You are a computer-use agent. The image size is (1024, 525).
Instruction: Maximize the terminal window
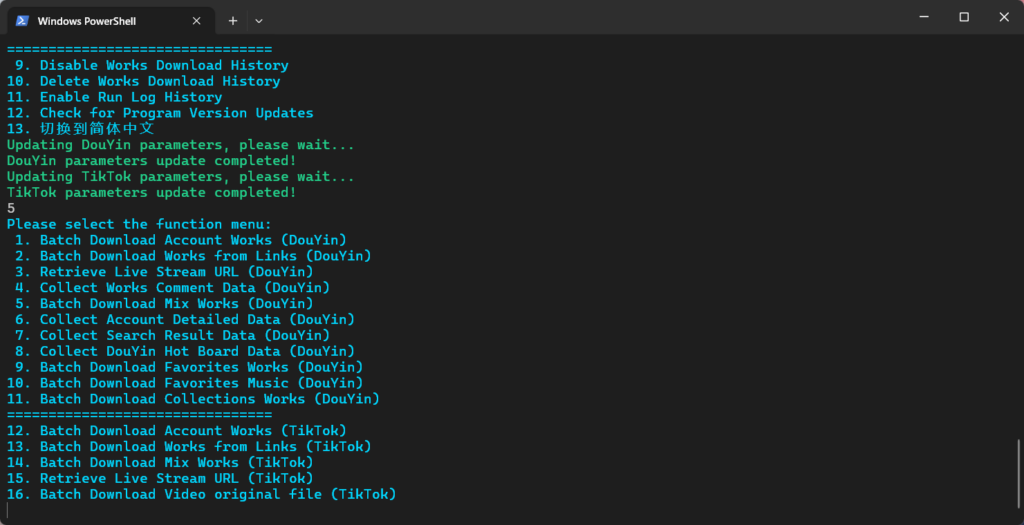pyautogui.click(x=964, y=17)
